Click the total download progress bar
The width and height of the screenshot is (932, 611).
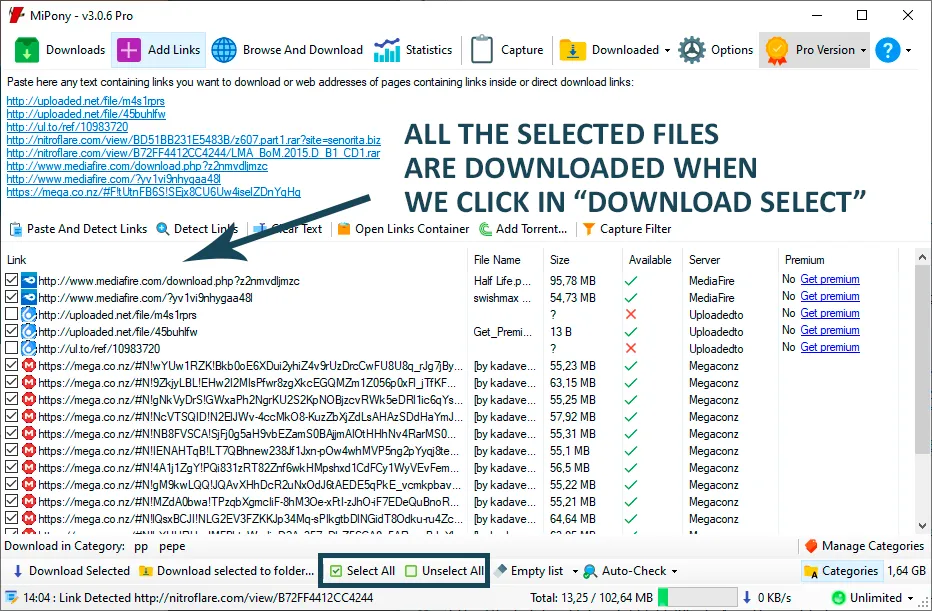point(697,597)
